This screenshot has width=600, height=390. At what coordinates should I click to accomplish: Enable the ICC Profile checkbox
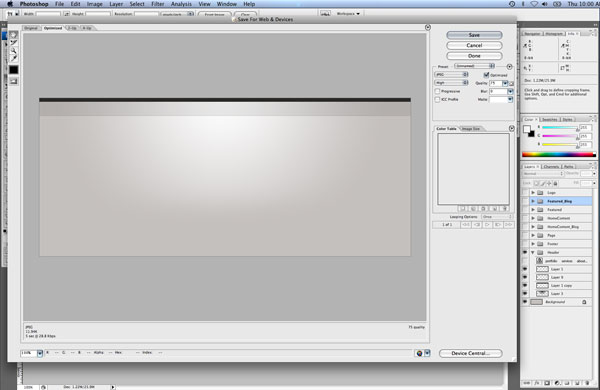437,99
